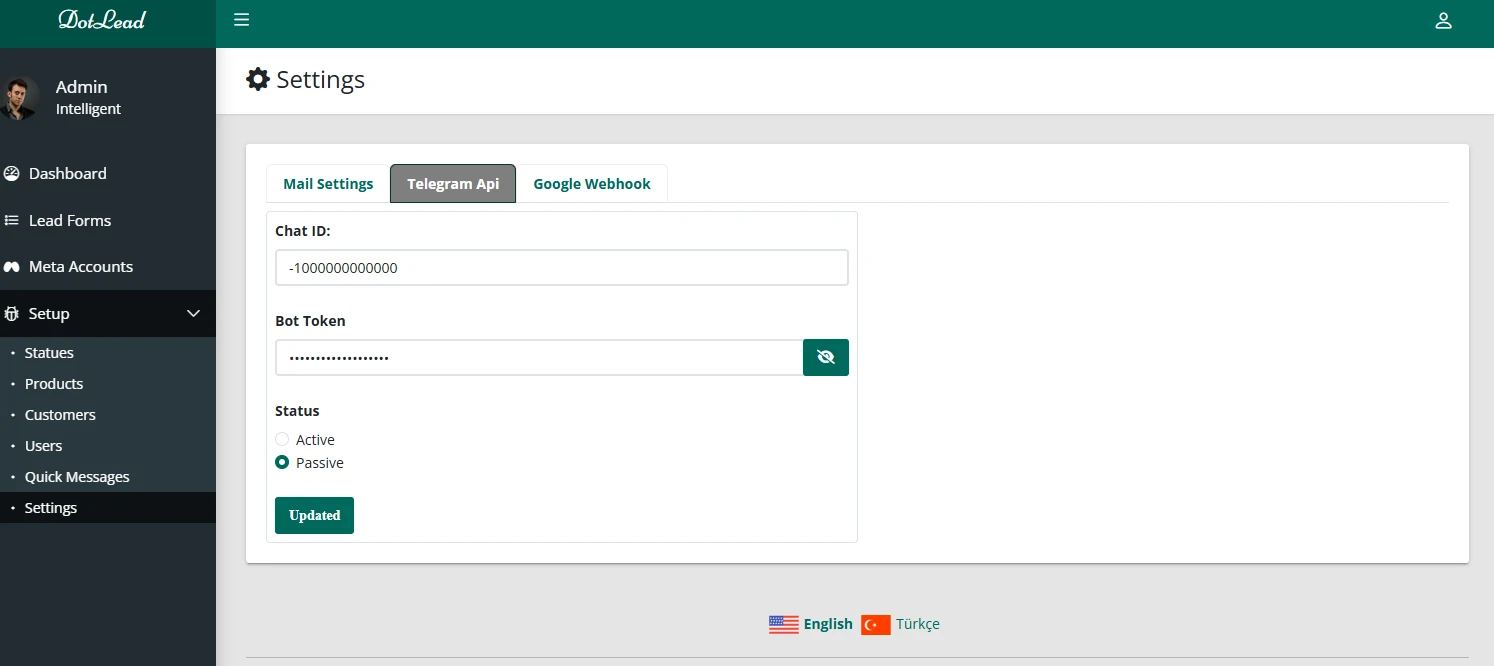Switch to the Mail Settings tab
Image resolution: width=1494 pixels, height=666 pixels.
[x=328, y=184]
